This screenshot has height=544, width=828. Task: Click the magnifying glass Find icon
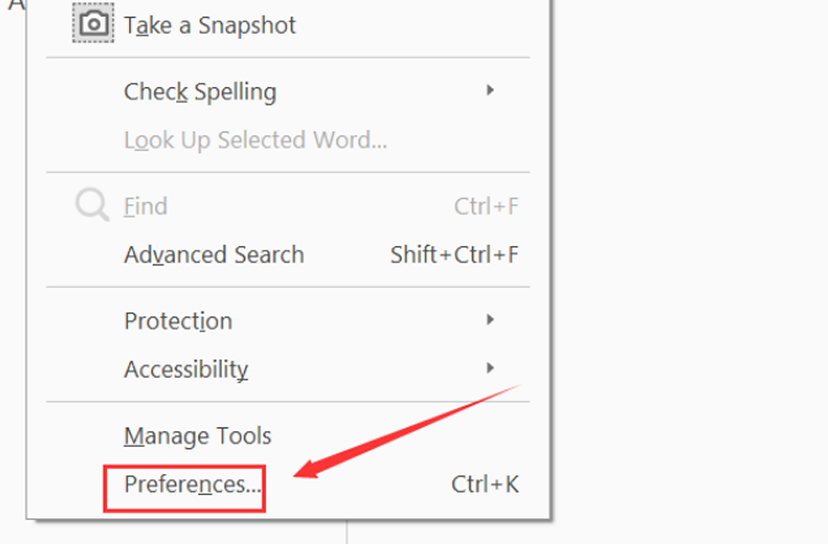point(92,206)
